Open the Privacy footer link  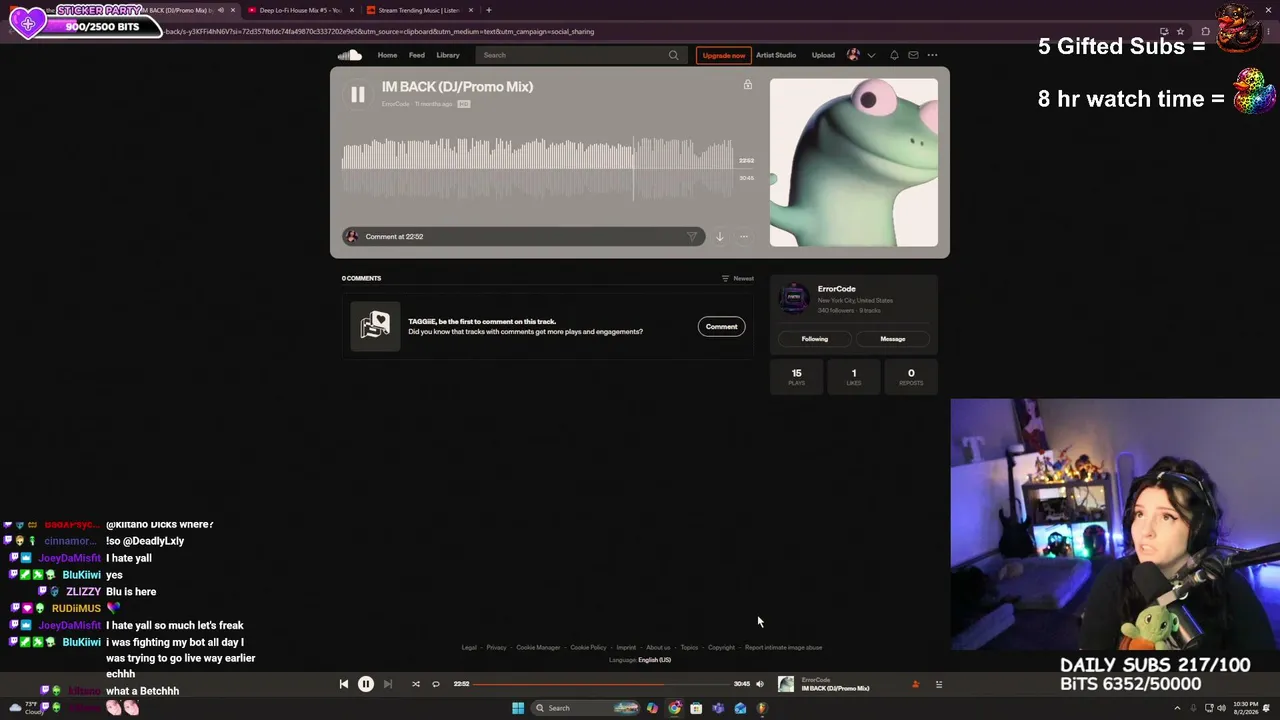(496, 647)
